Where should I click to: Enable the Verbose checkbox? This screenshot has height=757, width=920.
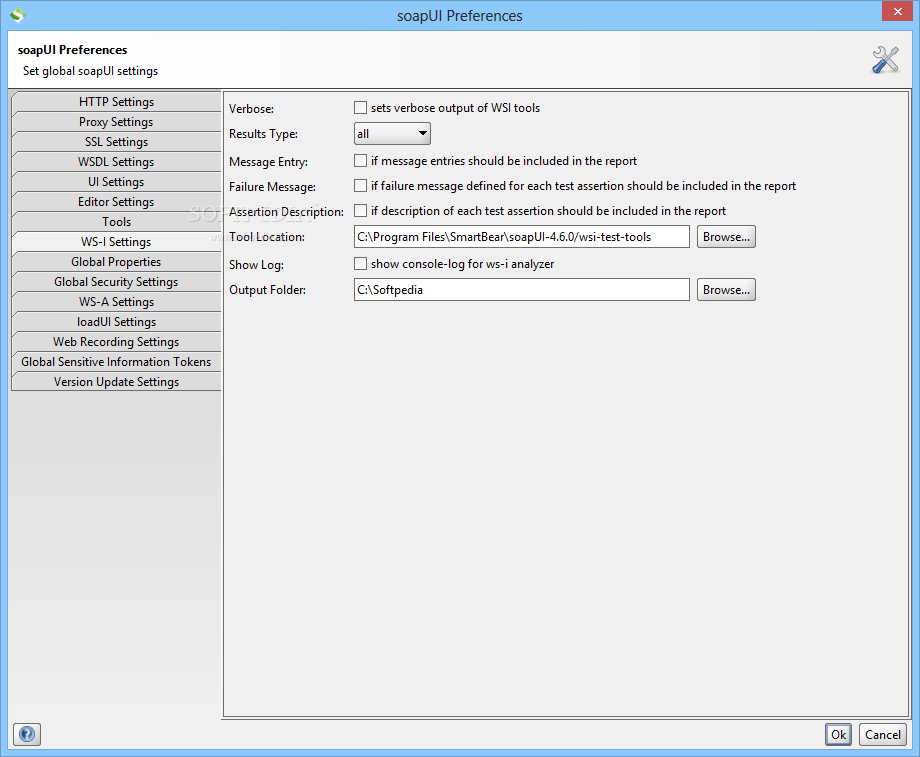pyautogui.click(x=360, y=107)
